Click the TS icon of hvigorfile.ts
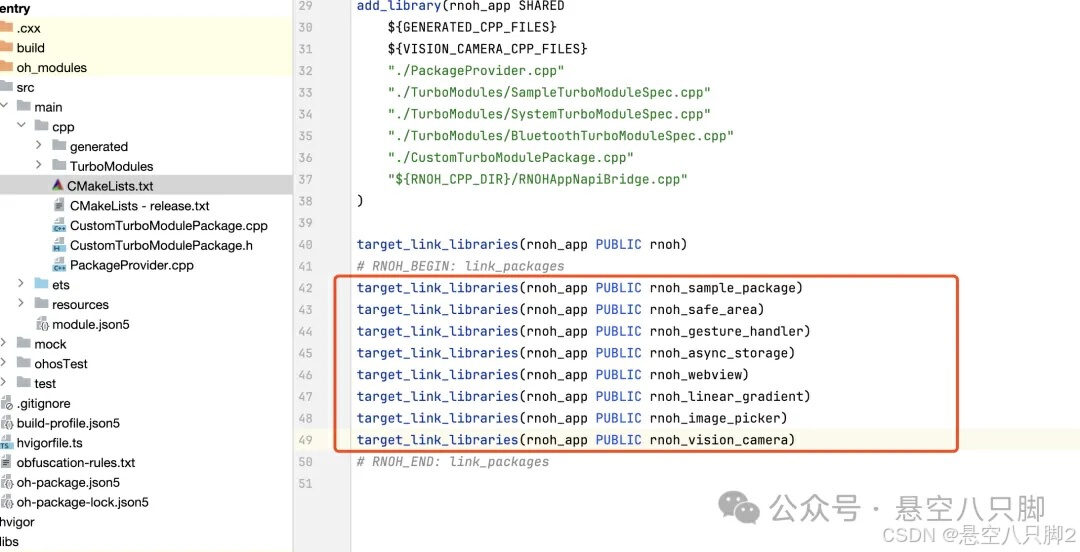The width and height of the screenshot is (1080, 552). [x=6, y=443]
